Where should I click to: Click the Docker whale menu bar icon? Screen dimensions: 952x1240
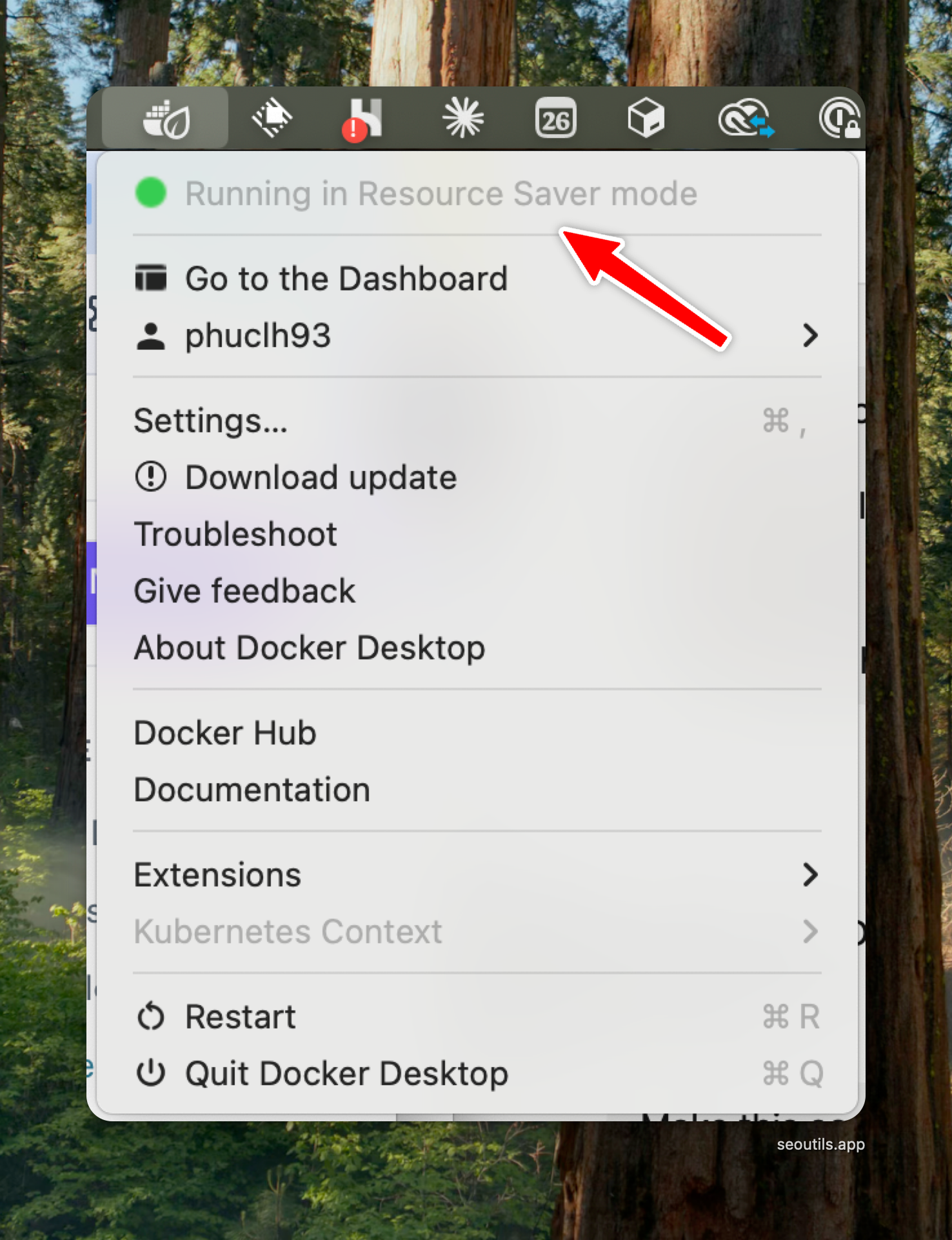[x=166, y=119]
